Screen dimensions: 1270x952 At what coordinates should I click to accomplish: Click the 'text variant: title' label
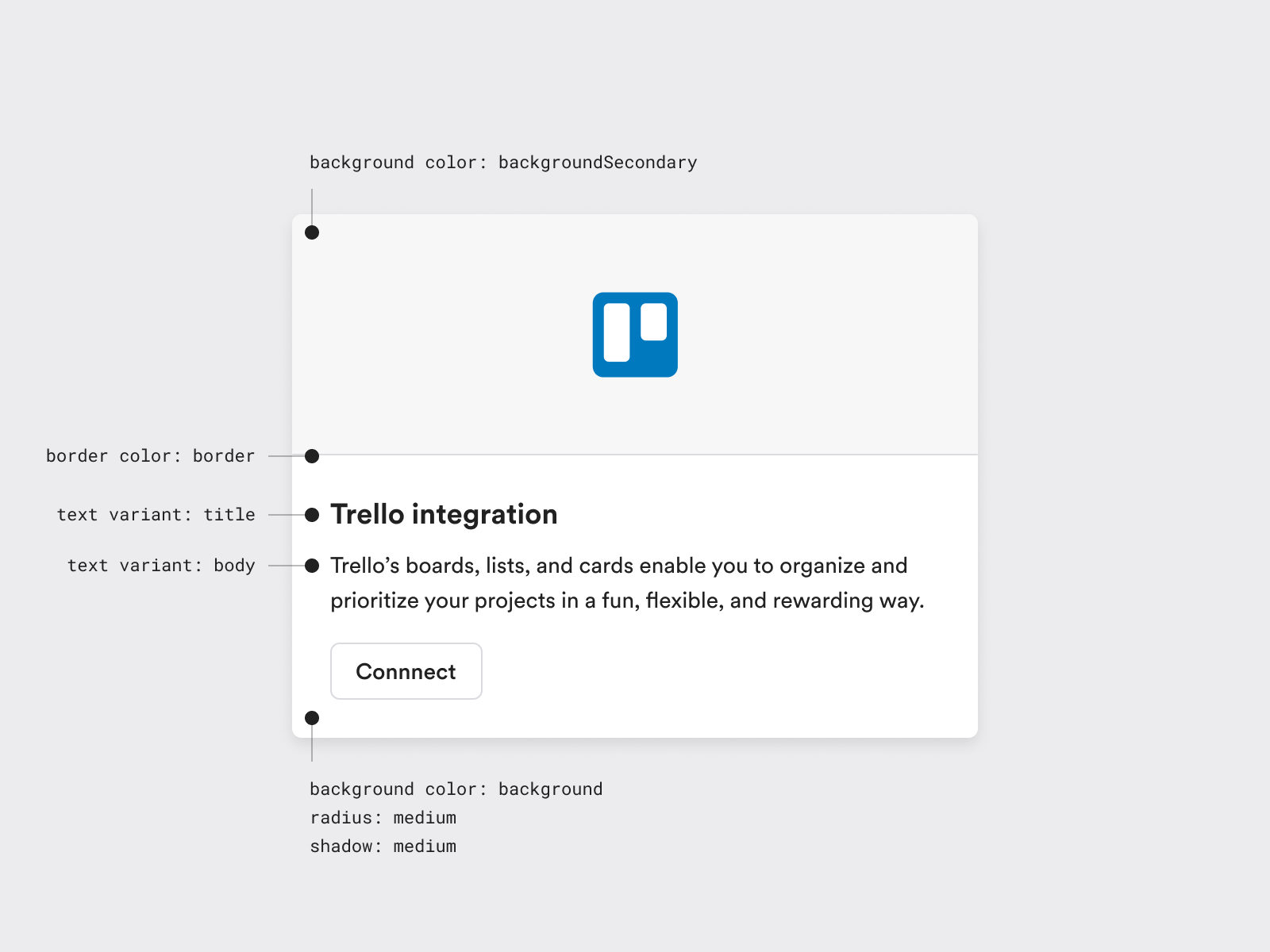[x=156, y=515]
